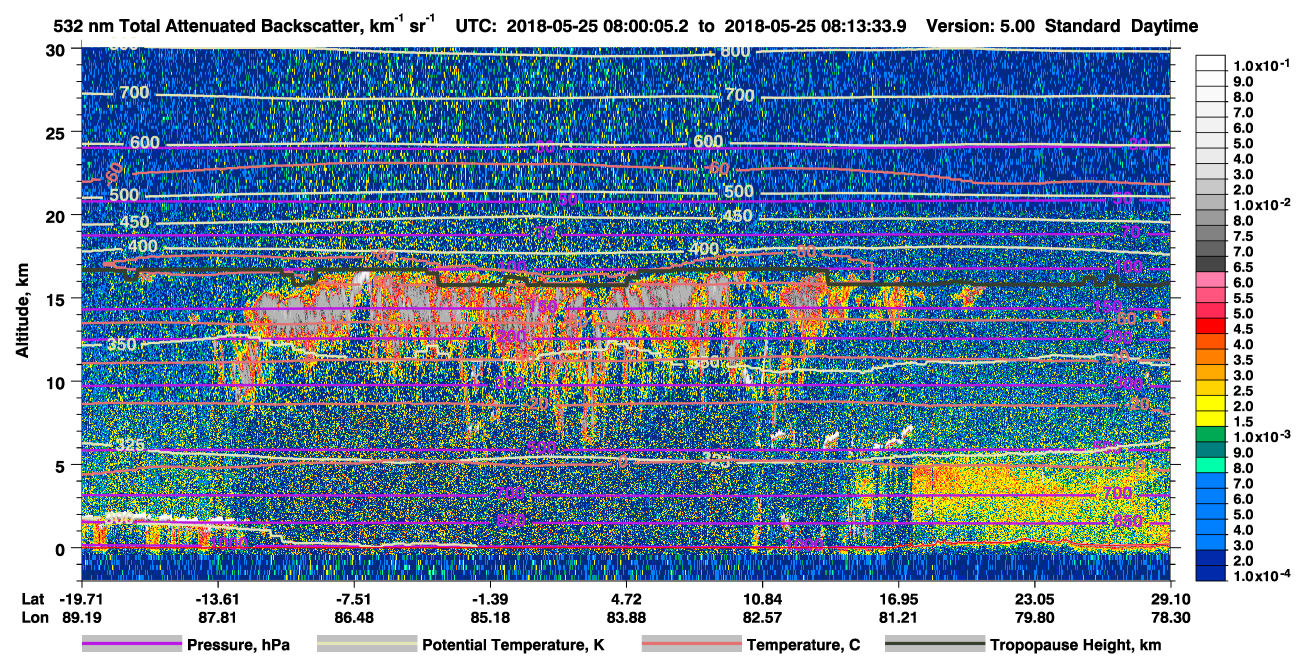Image resolution: width=1300 pixels, height=667 pixels.
Task: Click end time '2018-05-25 08:13:33.9'
Action: click(816, 26)
